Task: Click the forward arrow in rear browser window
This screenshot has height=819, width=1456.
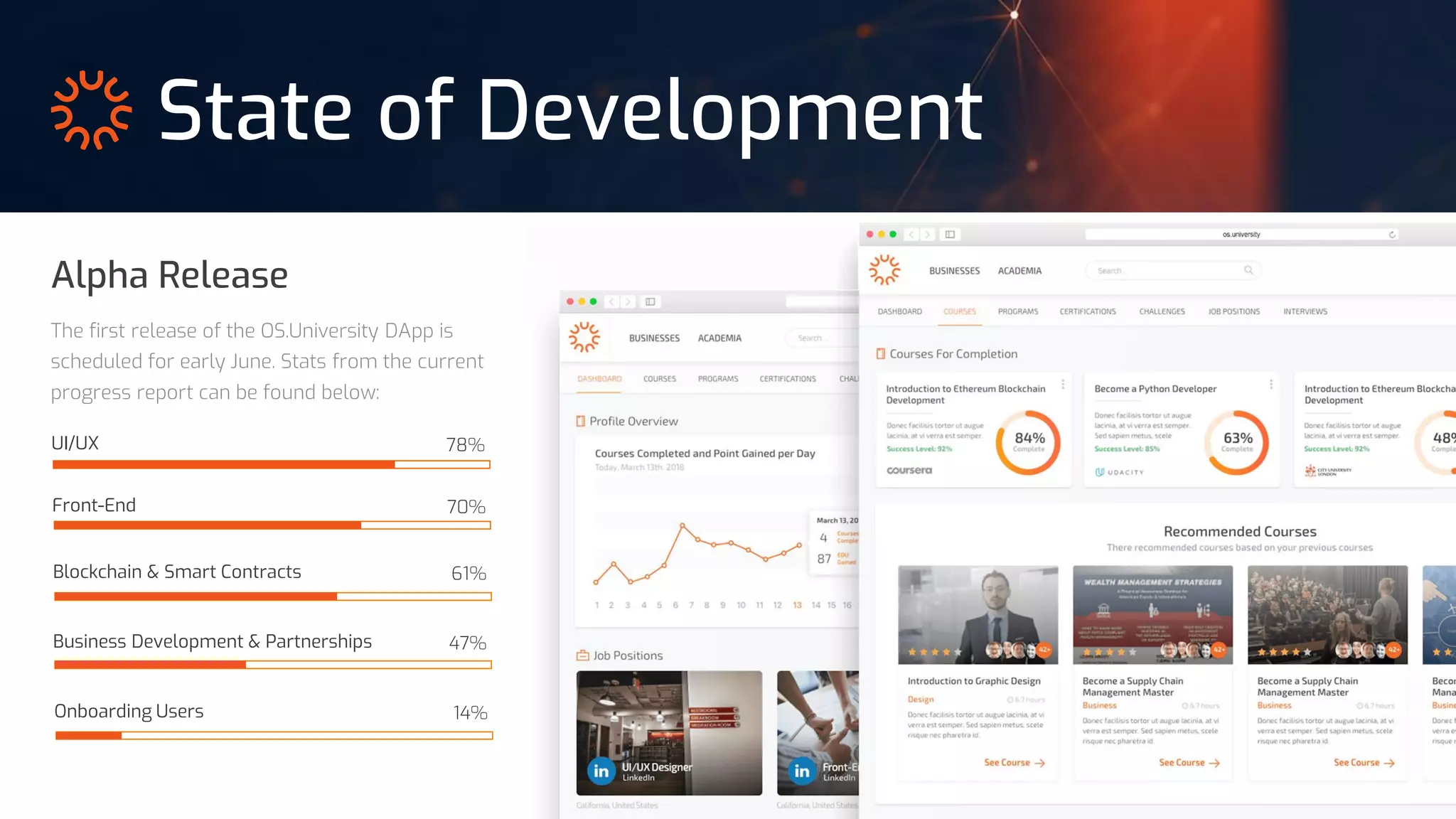Action: click(627, 301)
